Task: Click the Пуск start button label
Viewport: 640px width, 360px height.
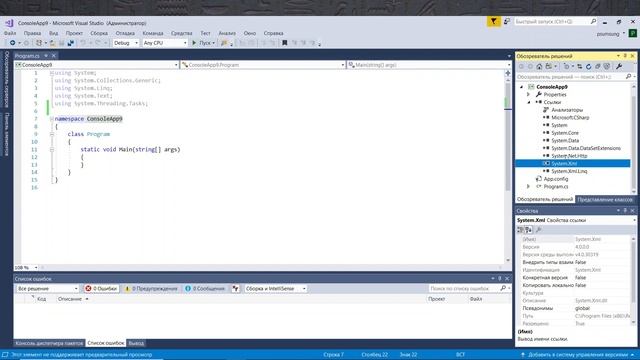Action: click(x=204, y=43)
